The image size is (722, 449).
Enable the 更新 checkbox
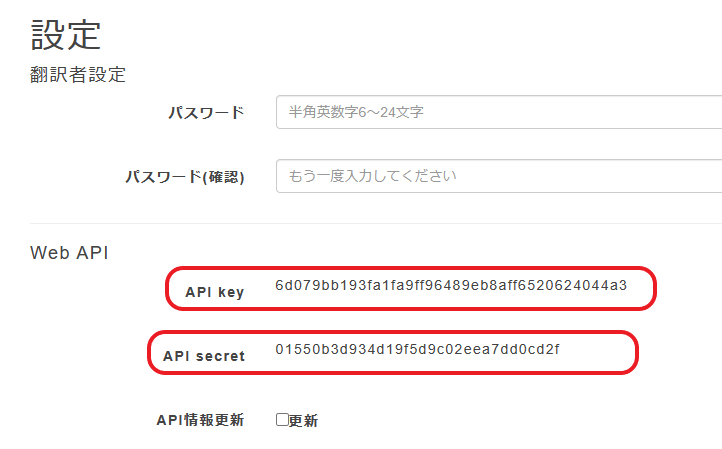point(282,421)
